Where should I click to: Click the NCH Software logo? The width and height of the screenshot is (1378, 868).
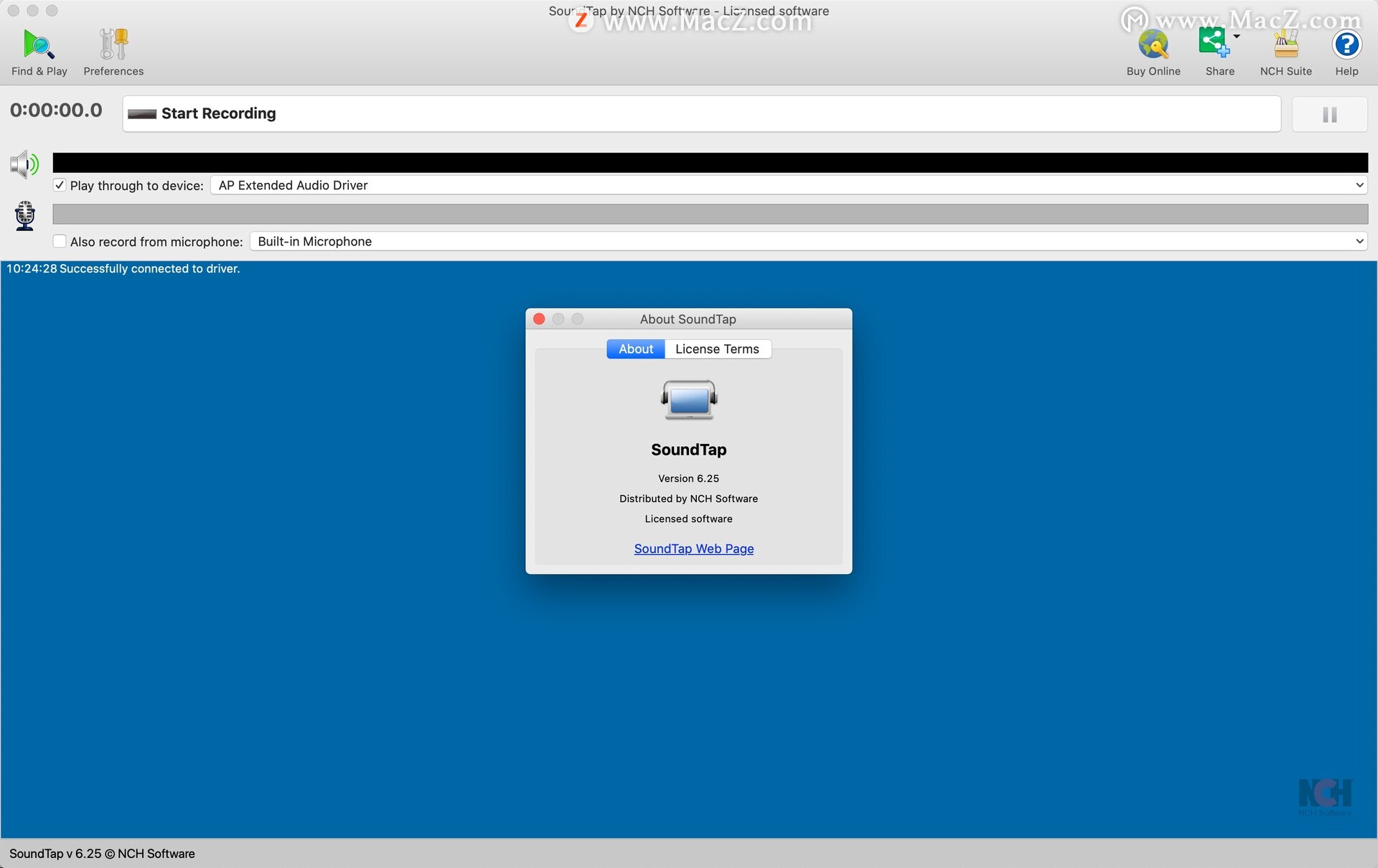click(x=1325, y=796)
